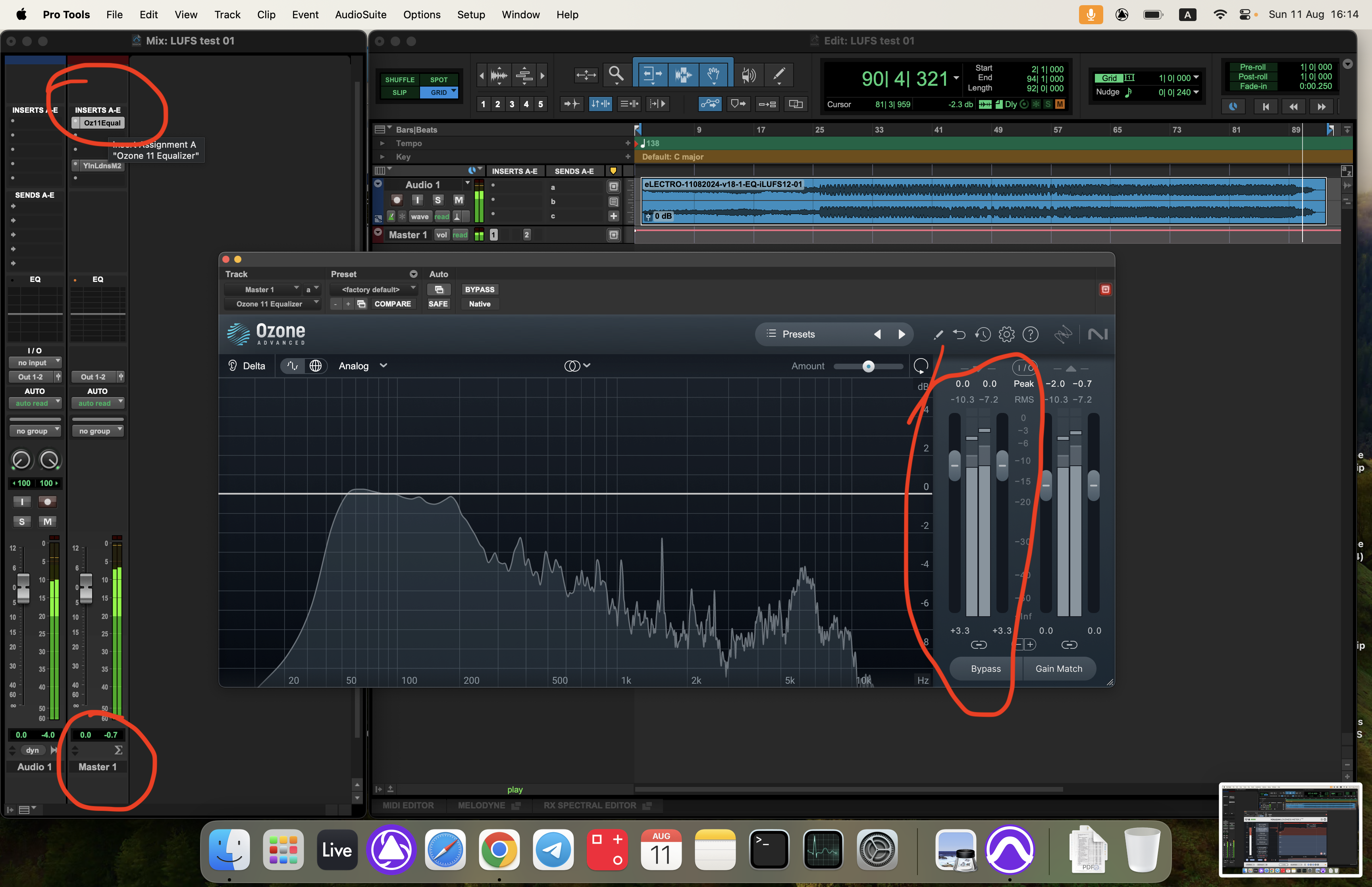This screenshot has height=887, width=1372.
Task: Mute the Audio 1 track
Action: [x=458, y=200]
